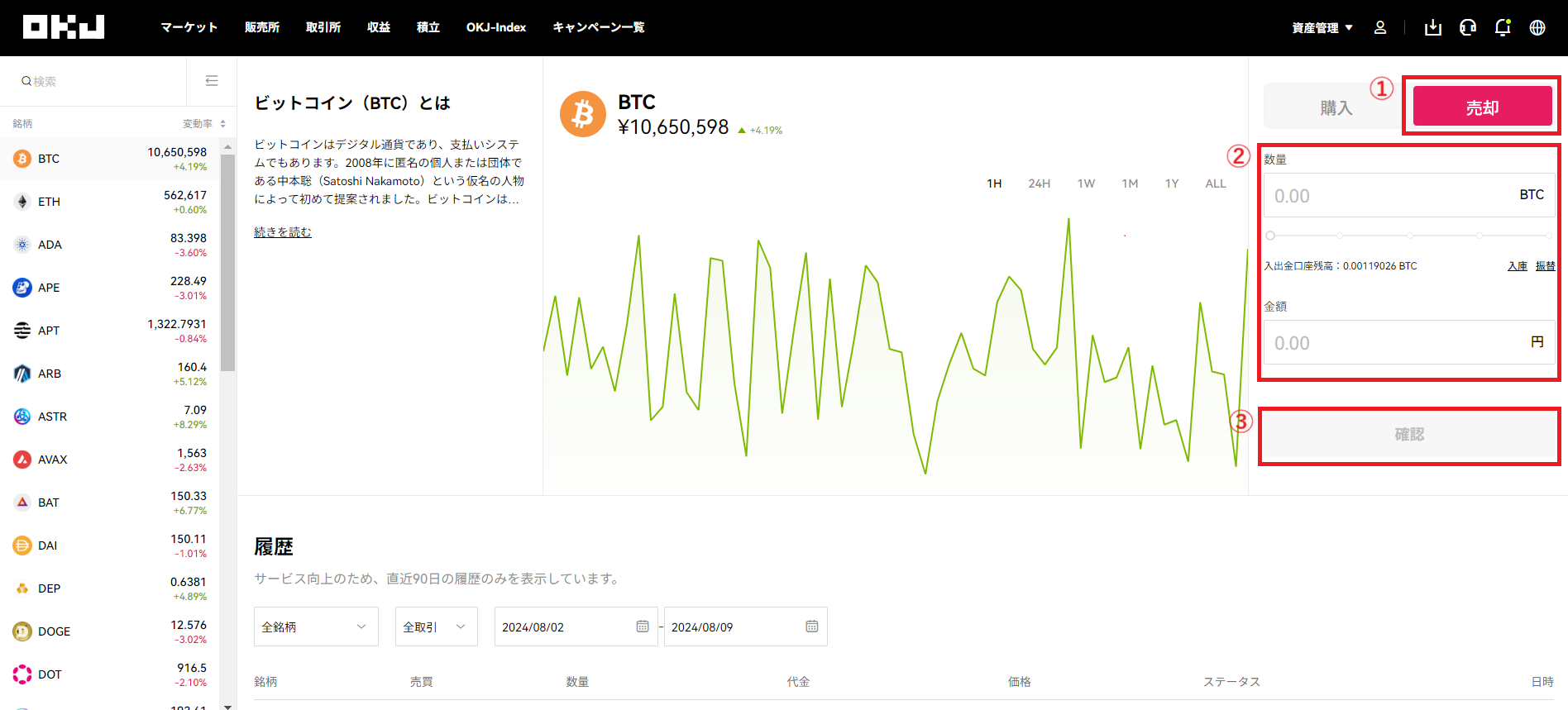Open the 収益 menu
1568x710 pixels.
pyautogui.click(x=379, y=27)
